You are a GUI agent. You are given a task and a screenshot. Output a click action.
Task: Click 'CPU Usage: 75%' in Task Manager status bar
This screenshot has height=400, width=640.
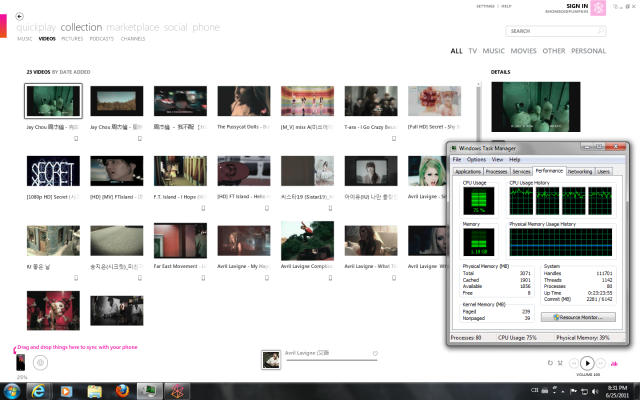click(517, 338)
